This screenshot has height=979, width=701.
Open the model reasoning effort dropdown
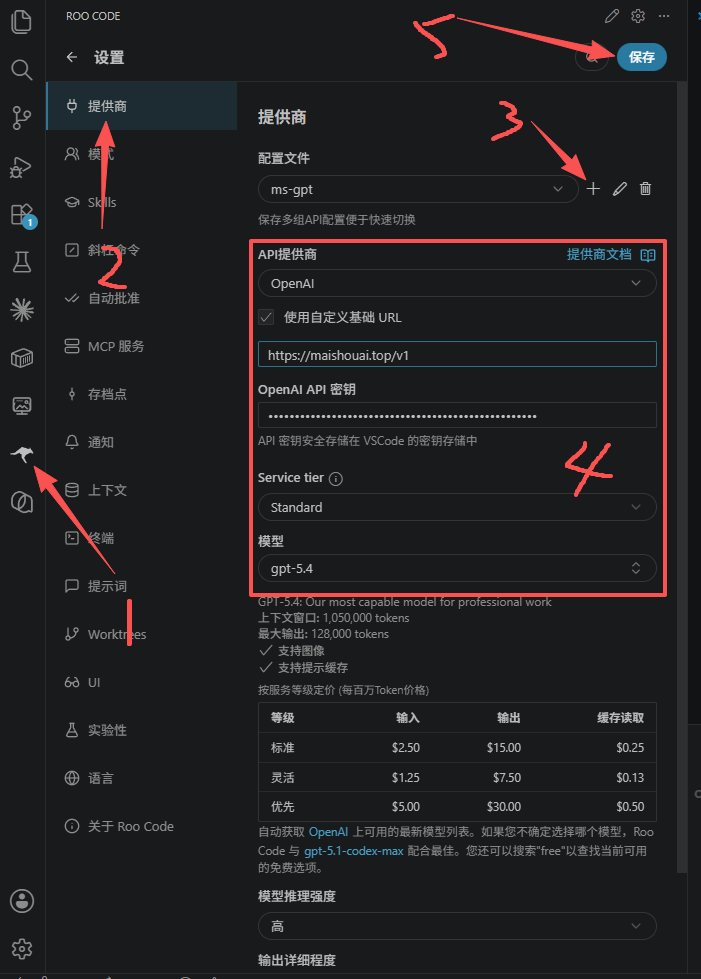tap(457, 927)
